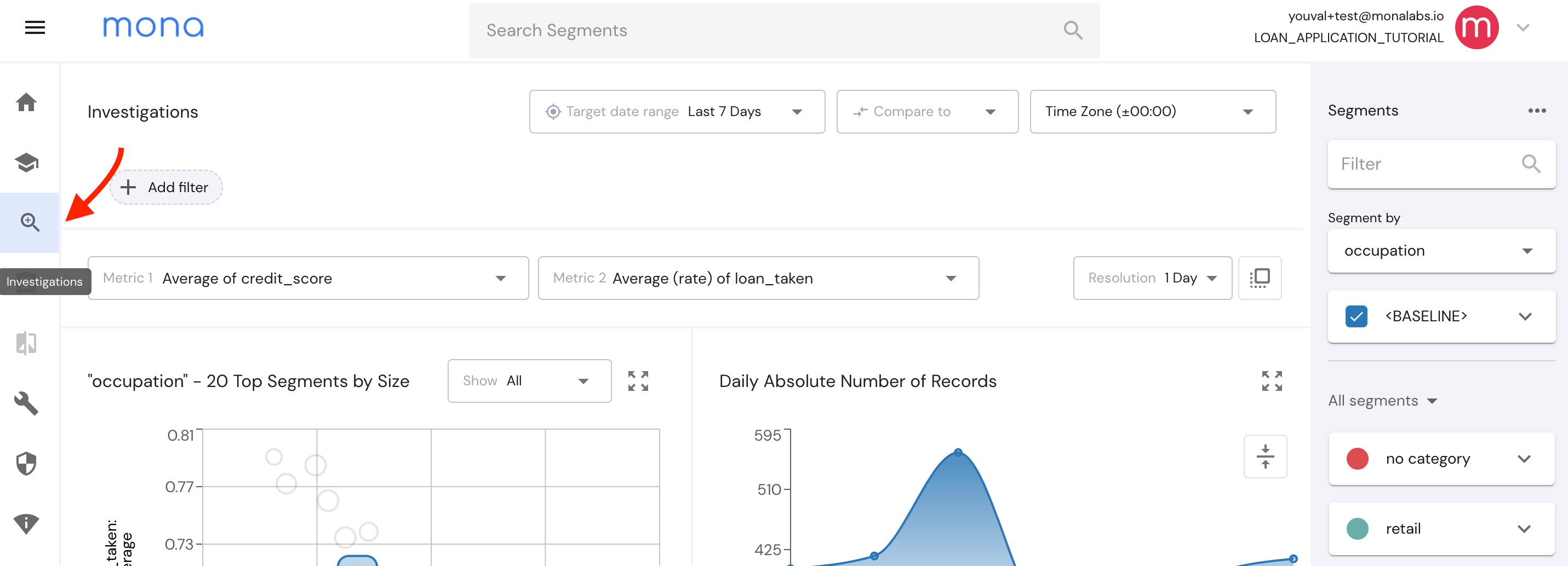Open the Compare to dropdown

(927, 112)
